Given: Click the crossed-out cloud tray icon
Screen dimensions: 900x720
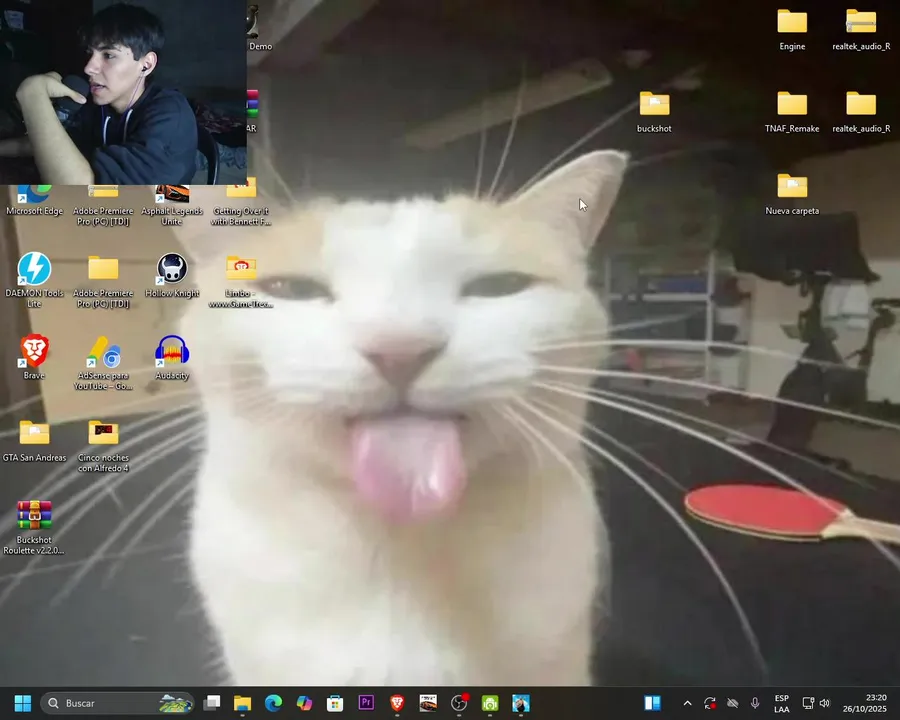Looking at the screenshot, I should [732, 703].
